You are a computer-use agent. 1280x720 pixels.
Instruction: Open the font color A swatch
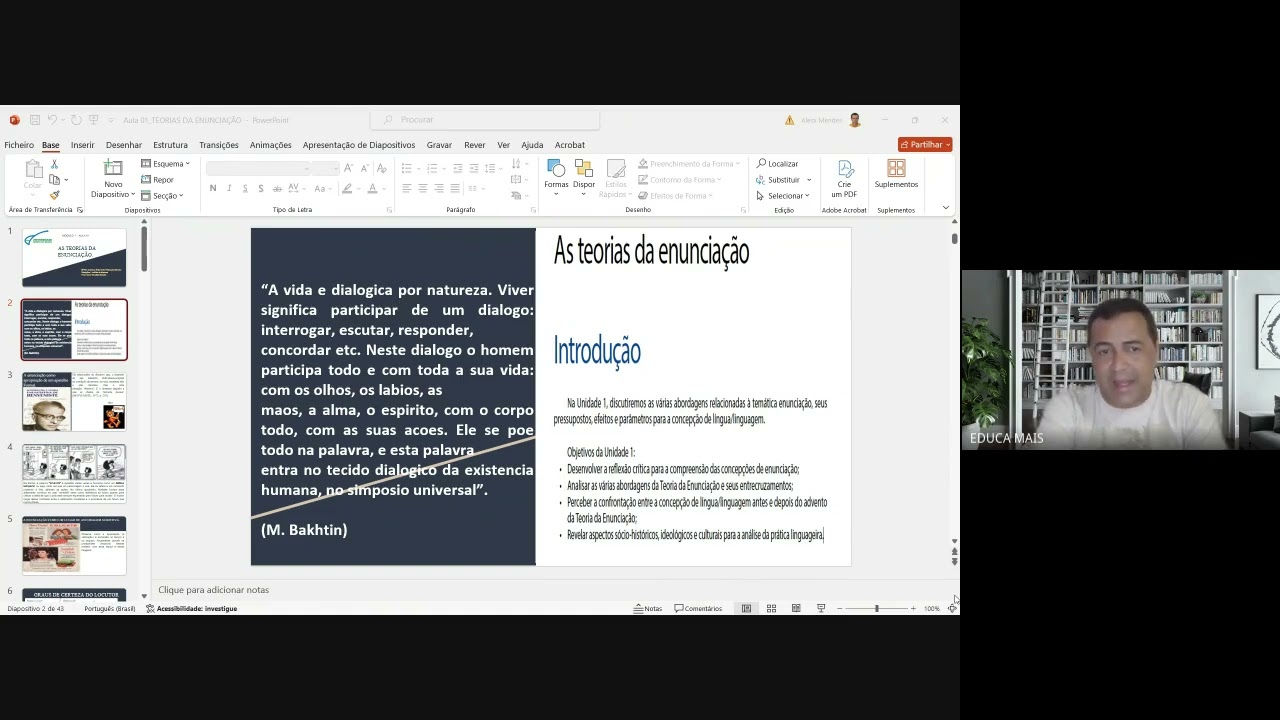pos(372,188)
